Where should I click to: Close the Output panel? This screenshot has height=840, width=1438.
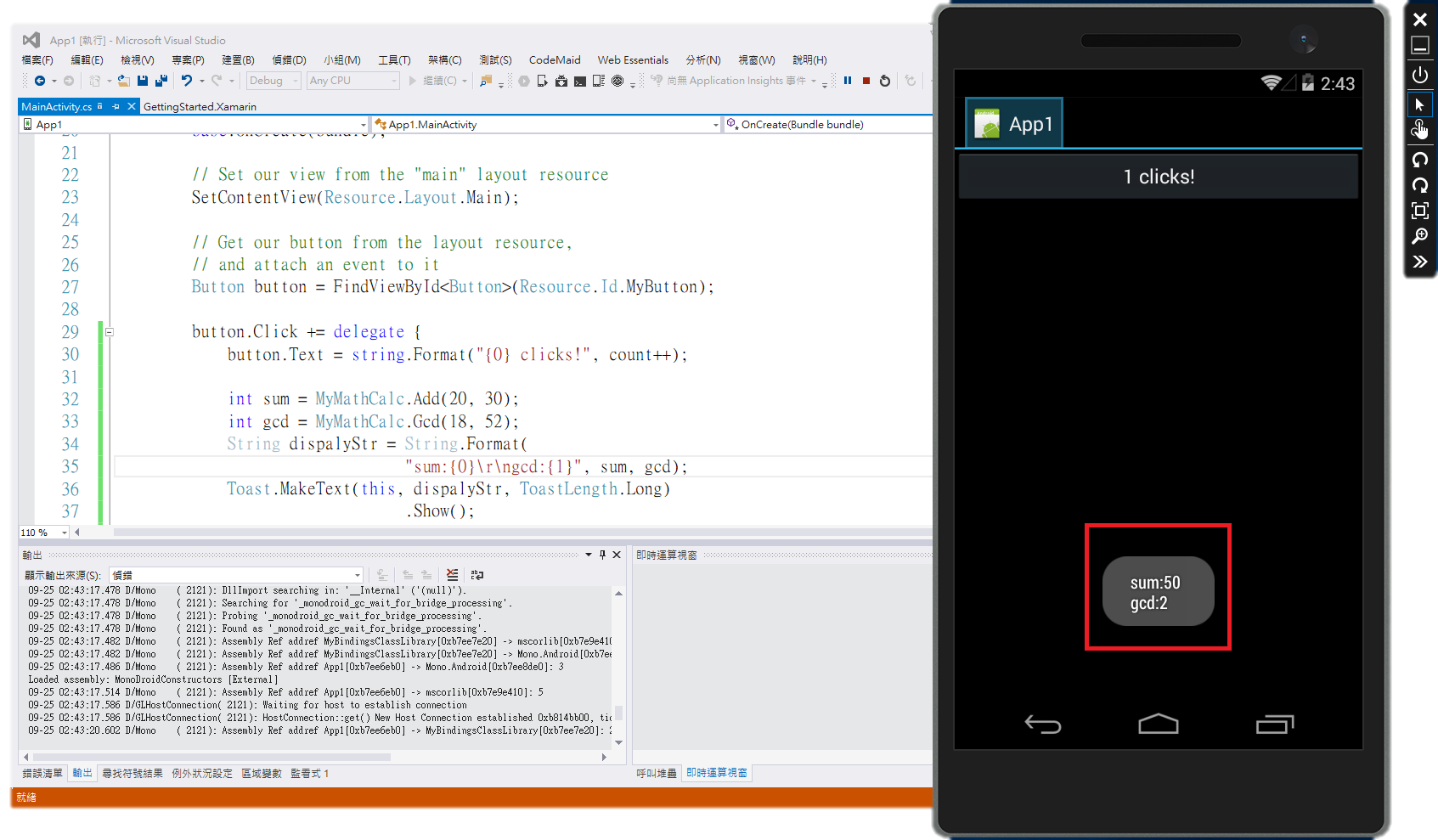(617, 555)
